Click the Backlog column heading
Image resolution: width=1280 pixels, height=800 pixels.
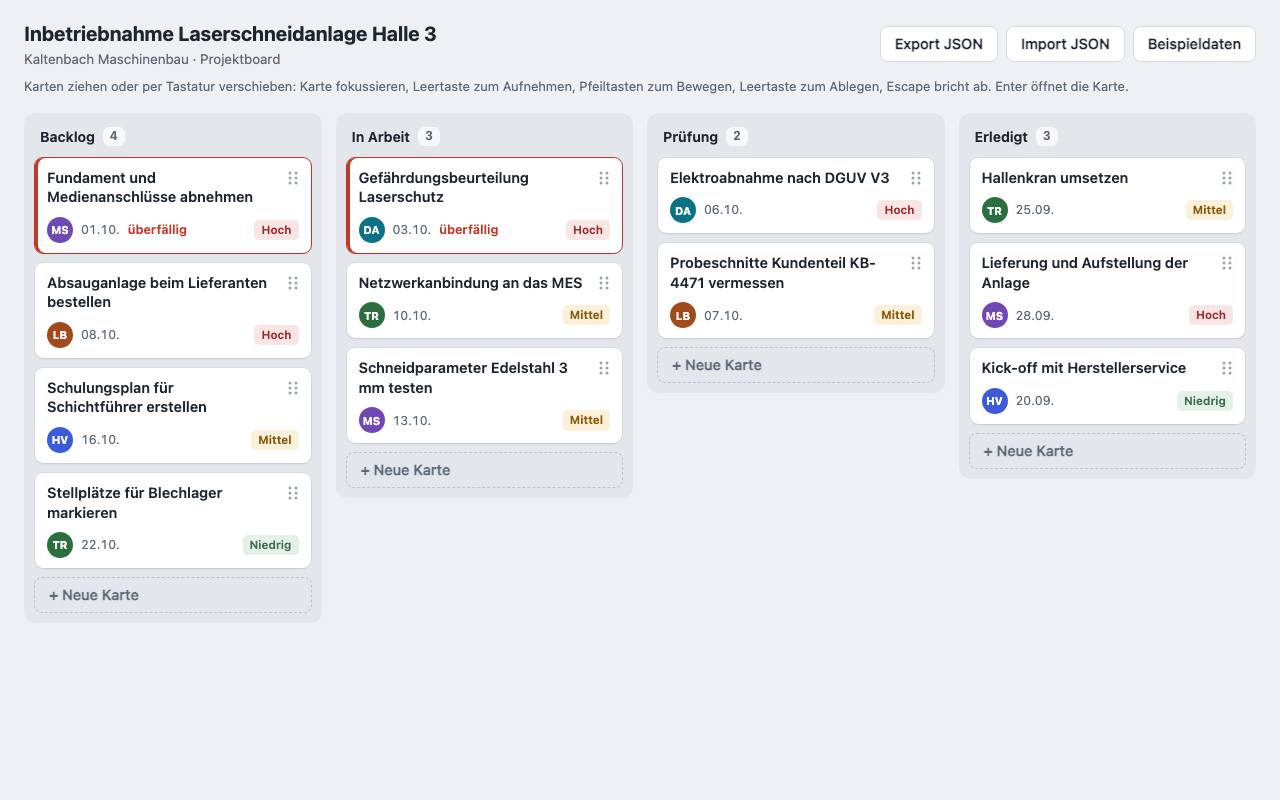point(67,137)
